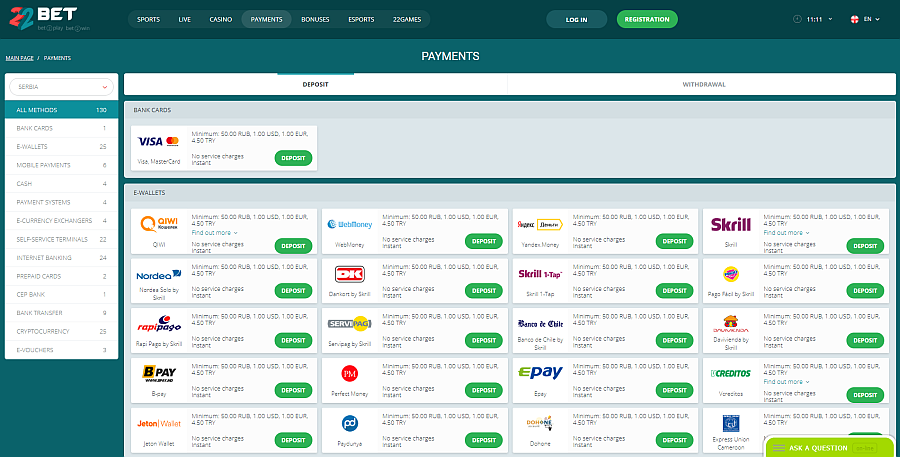Click the Skrill 1-Tap logo
Screen dimensions: 900x457
pyautogui.click(x=540, y=274)
